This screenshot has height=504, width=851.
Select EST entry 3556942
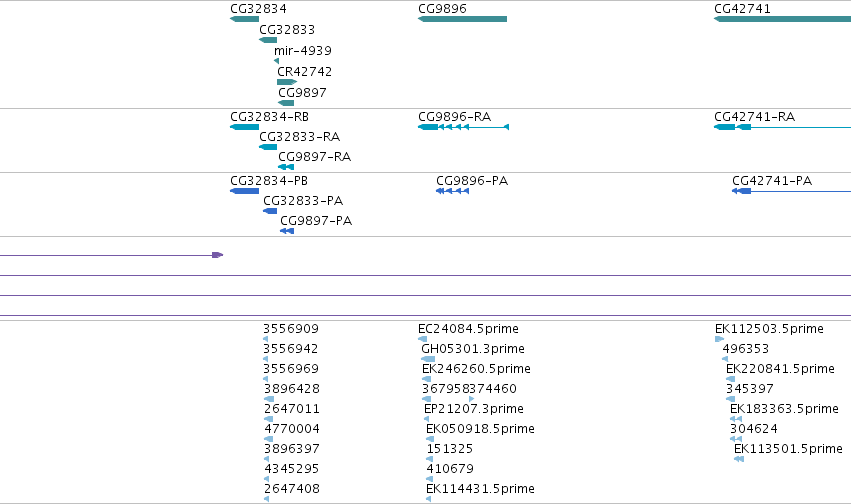pyautogui.click(x=291, y=349)
